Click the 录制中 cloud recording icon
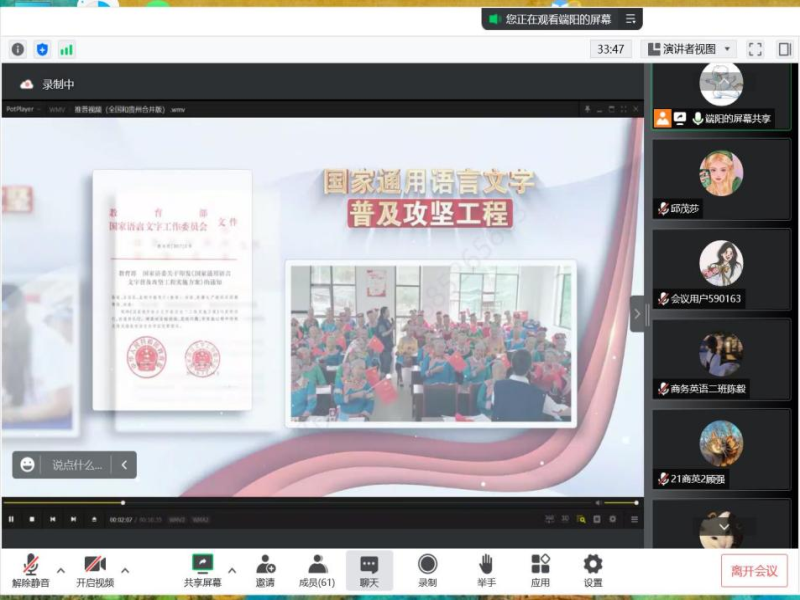800x600 pixels. (27, 84)
